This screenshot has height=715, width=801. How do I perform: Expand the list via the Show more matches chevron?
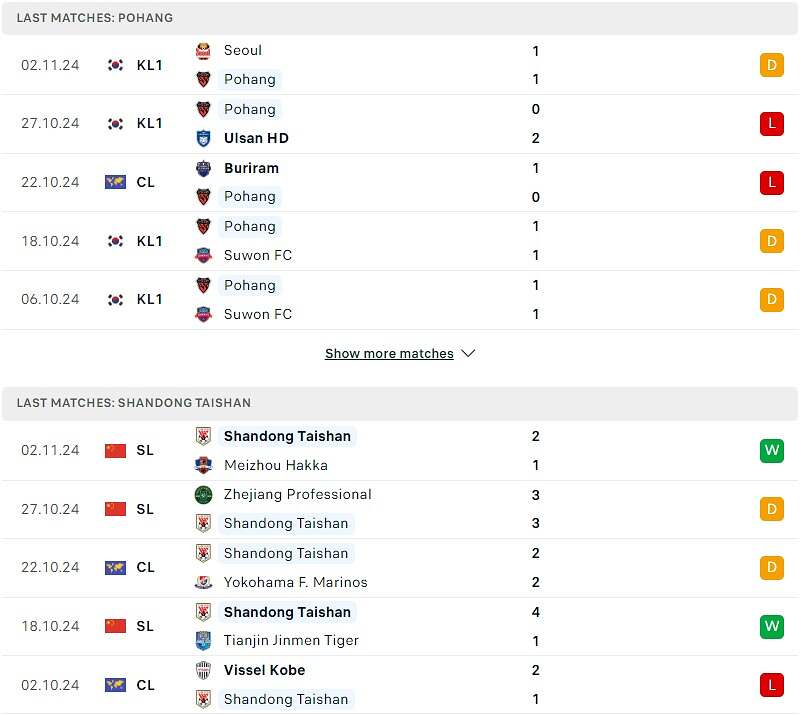pos(468,353)
